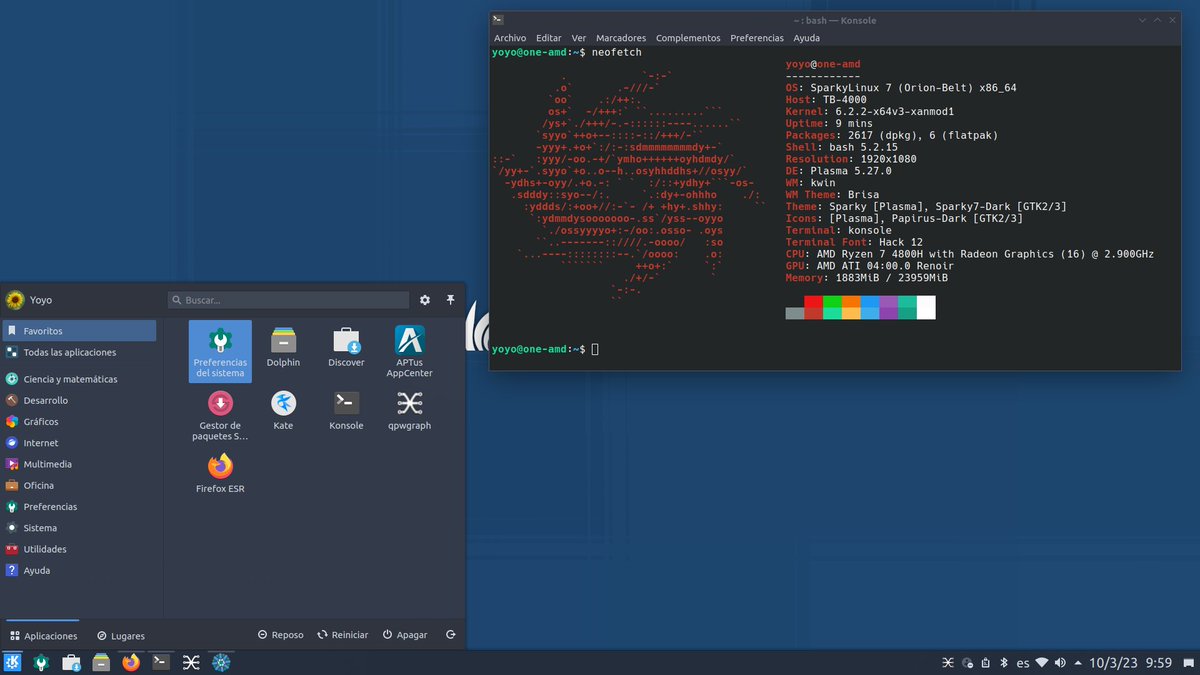Open qpwgraph indicator in system tray
The image size is (1200, 675).
(948, 663)
